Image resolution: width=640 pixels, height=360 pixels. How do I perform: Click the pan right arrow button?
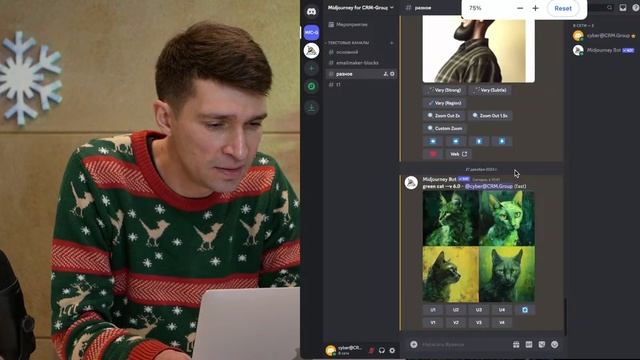tap(456, 141)
